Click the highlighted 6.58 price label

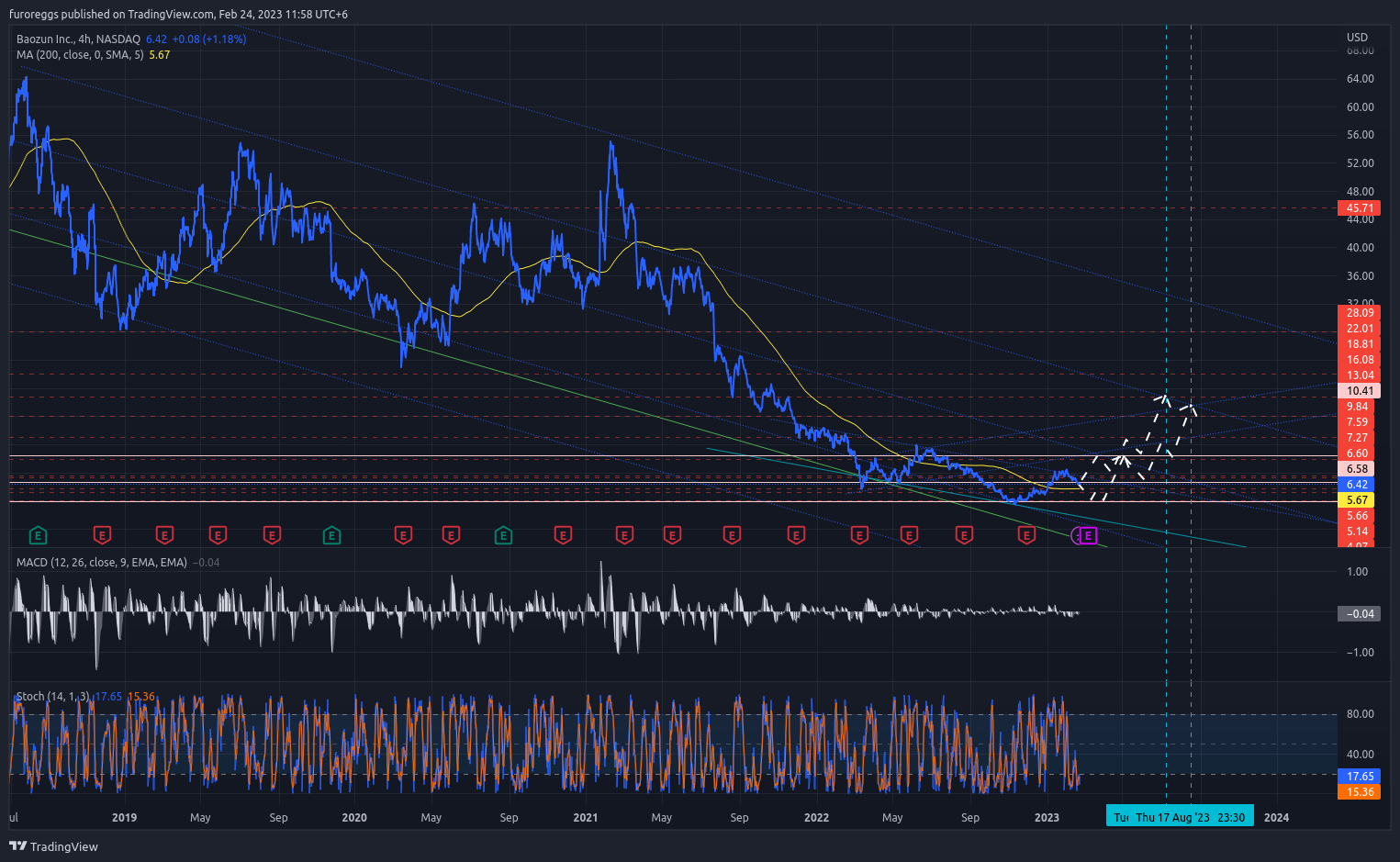1359,469
